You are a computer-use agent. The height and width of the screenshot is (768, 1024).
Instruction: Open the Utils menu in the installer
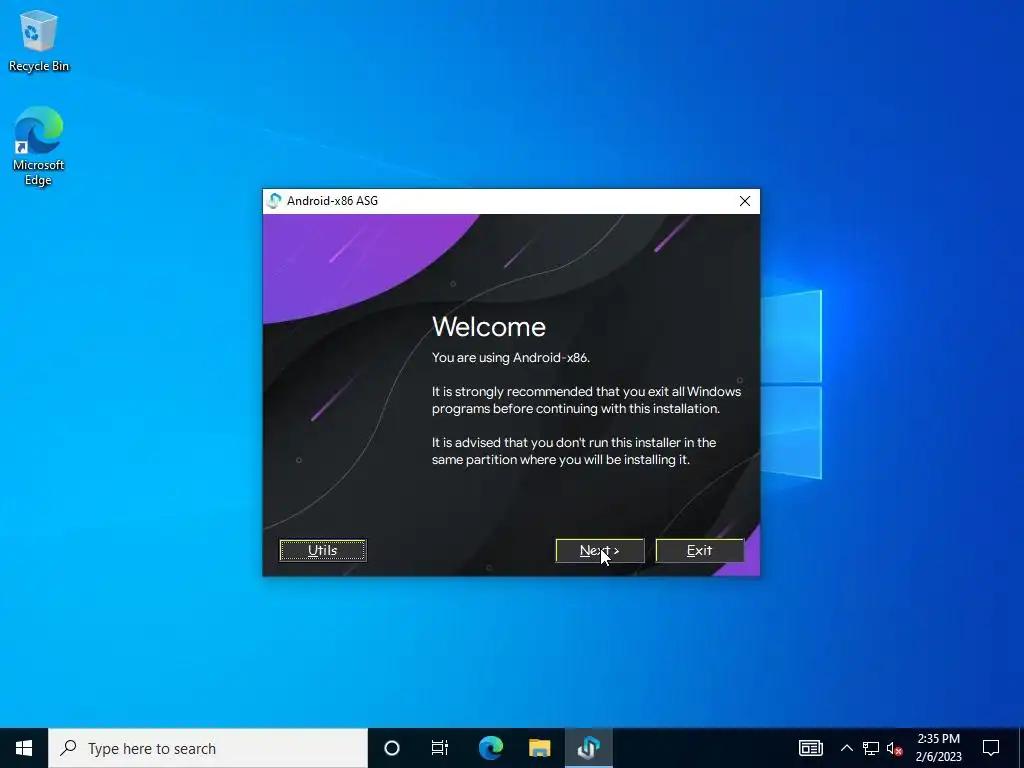click(x=323, y=550)
